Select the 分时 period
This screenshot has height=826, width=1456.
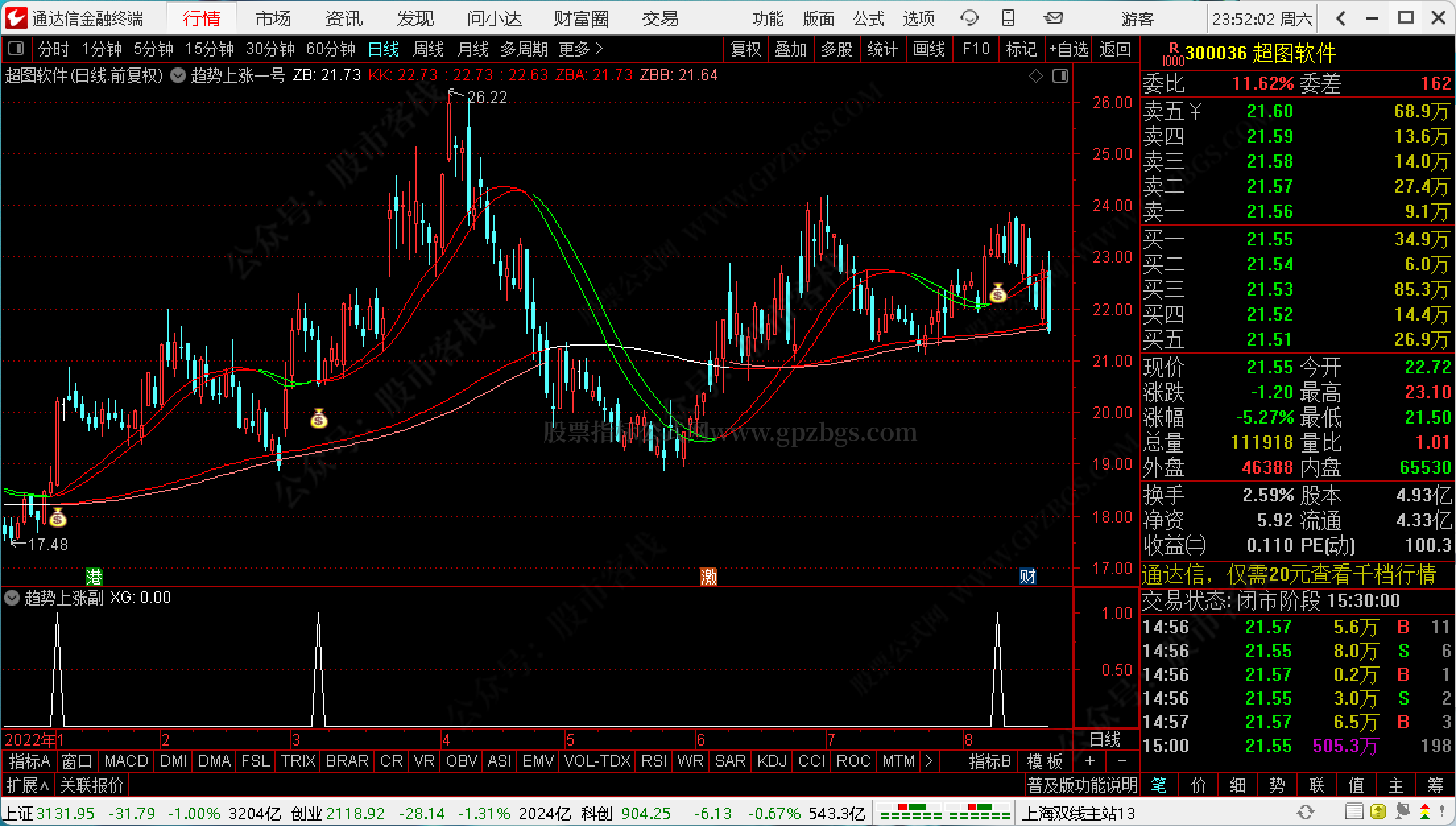pyautogui.click(x=53, y=49)
